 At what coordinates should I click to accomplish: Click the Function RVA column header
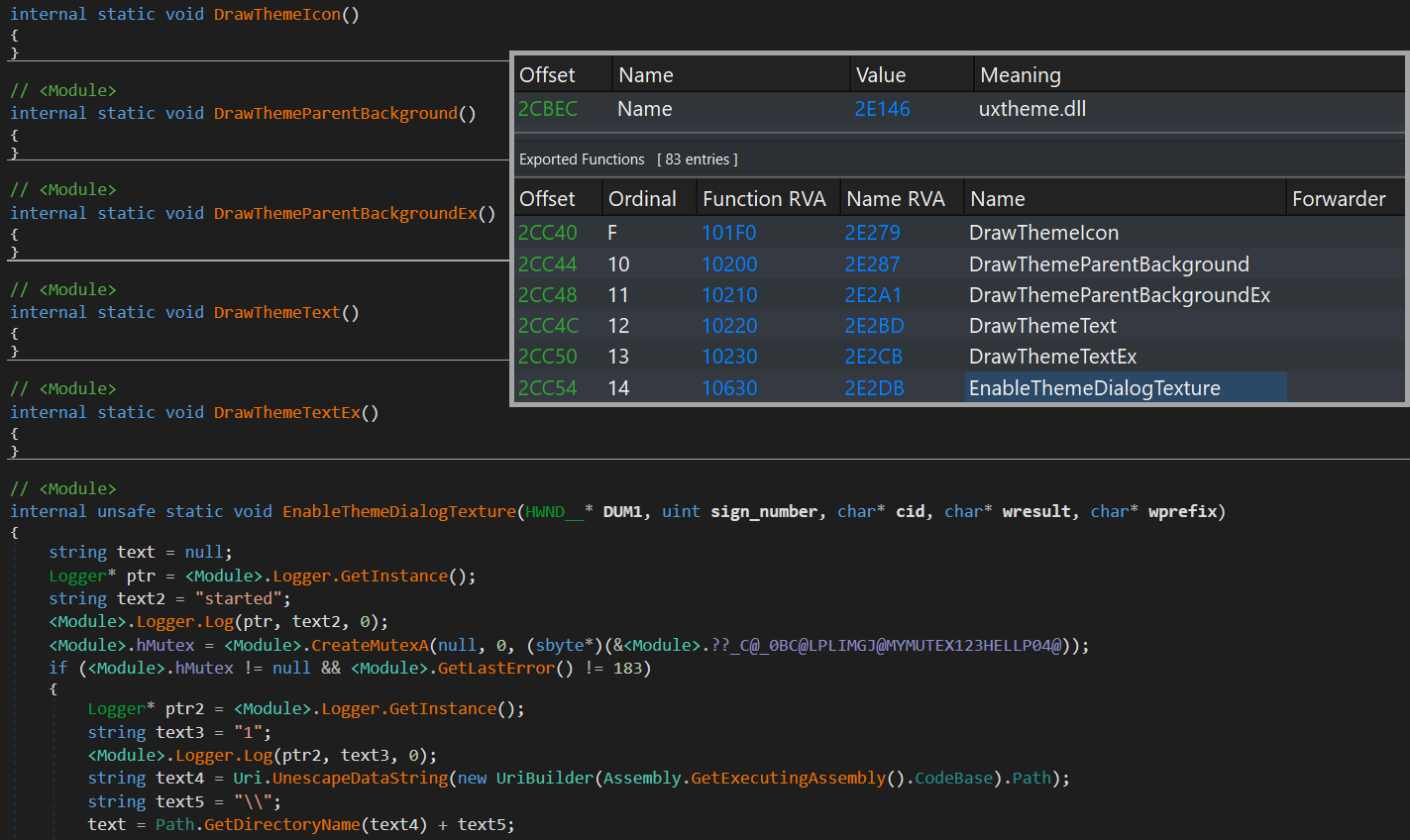click(764, 199)
